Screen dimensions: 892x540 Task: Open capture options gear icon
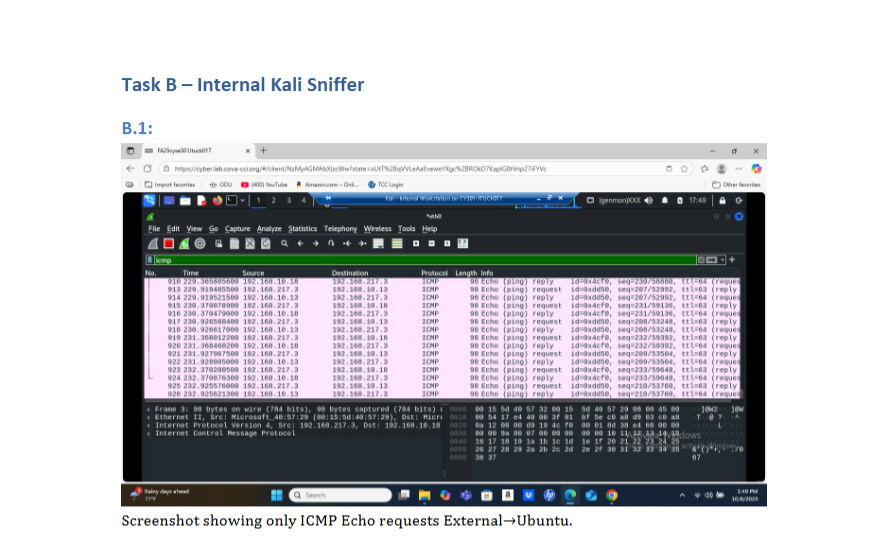click(198, 243)
